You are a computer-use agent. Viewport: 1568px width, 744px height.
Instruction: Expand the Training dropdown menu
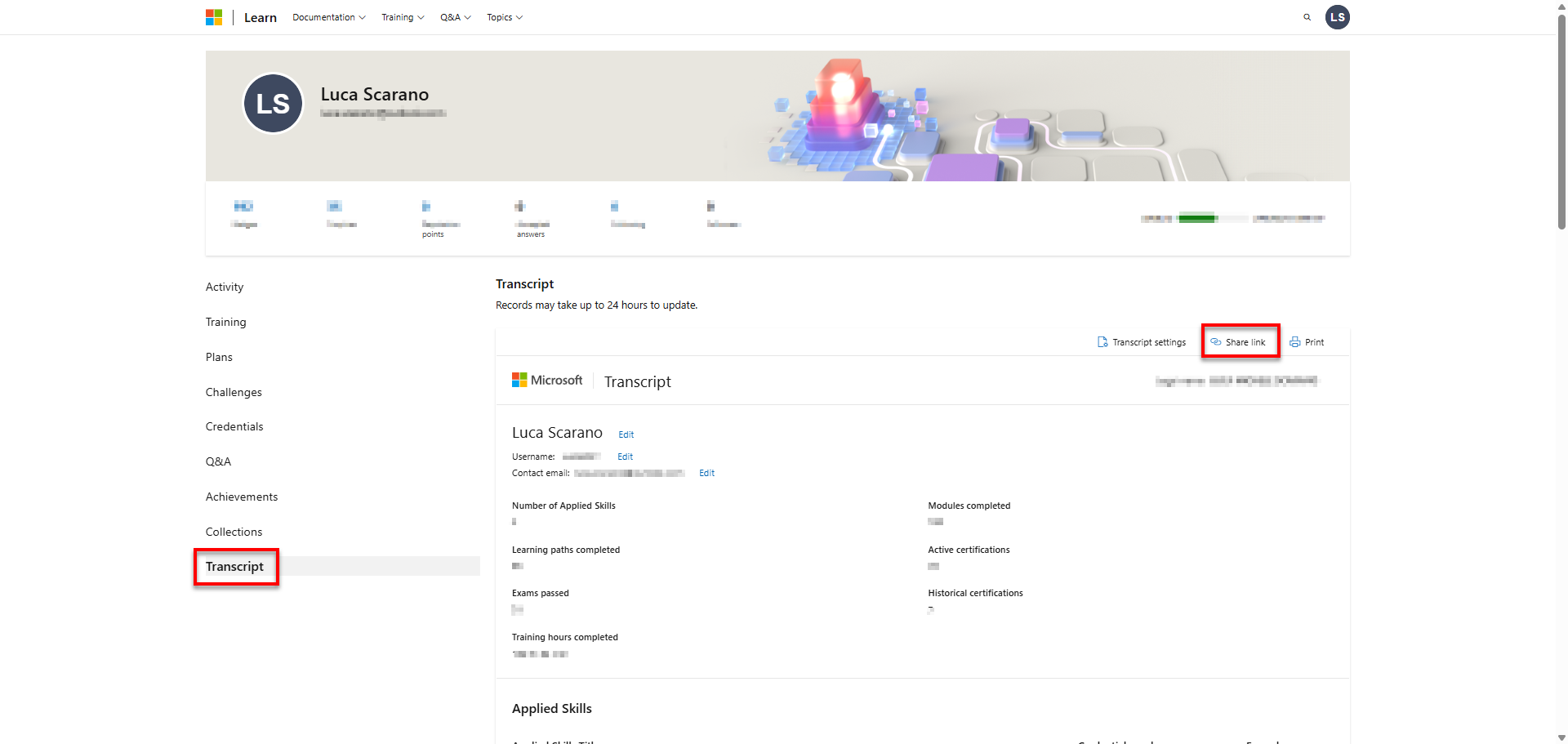402,17
